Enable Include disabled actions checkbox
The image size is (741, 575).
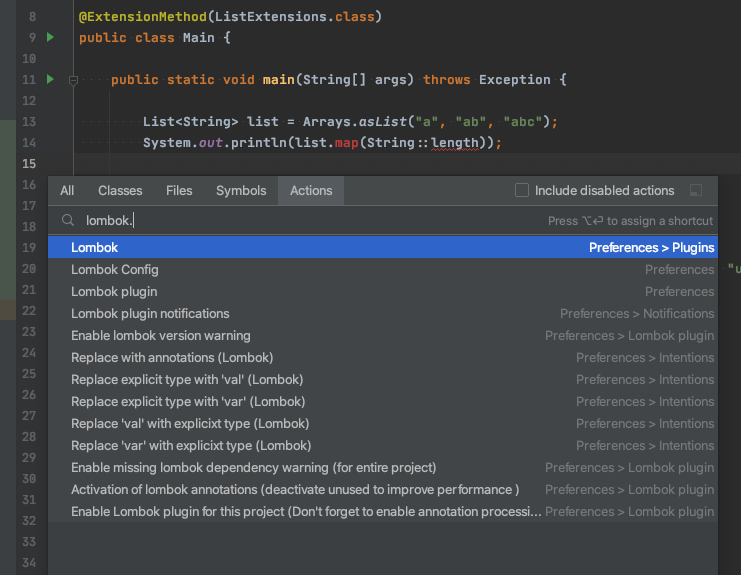pyautogui.click(x=522, y=190)
